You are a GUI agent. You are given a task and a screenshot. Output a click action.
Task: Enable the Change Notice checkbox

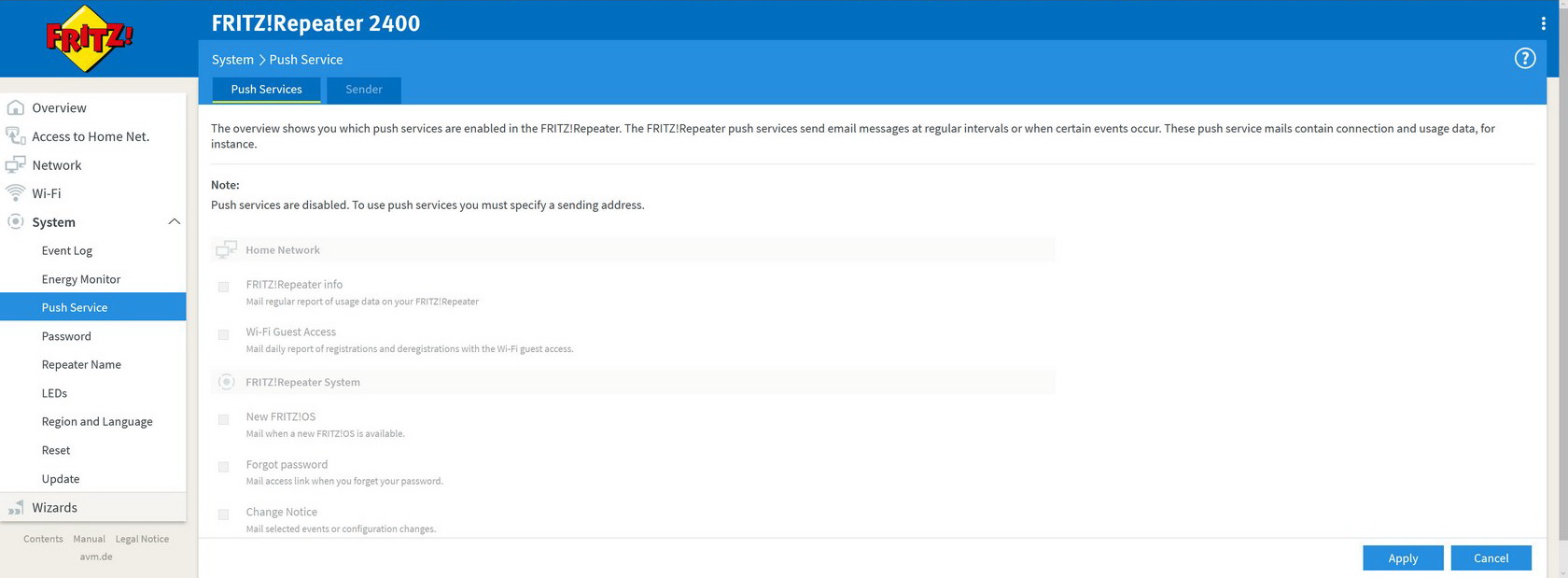tap(223, 515)
